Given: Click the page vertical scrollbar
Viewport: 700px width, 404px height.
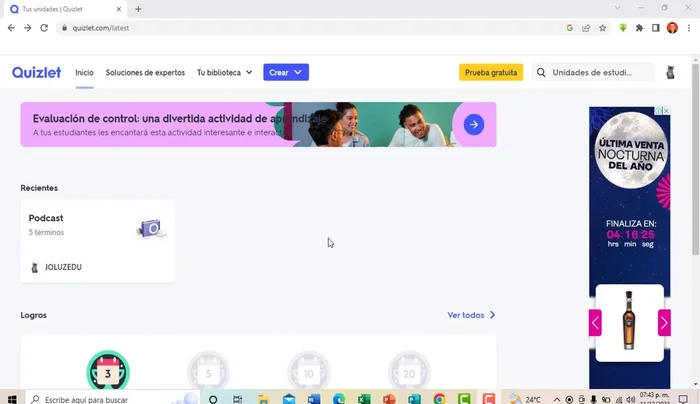Looking at the screenshot, I should click(696, 159).
